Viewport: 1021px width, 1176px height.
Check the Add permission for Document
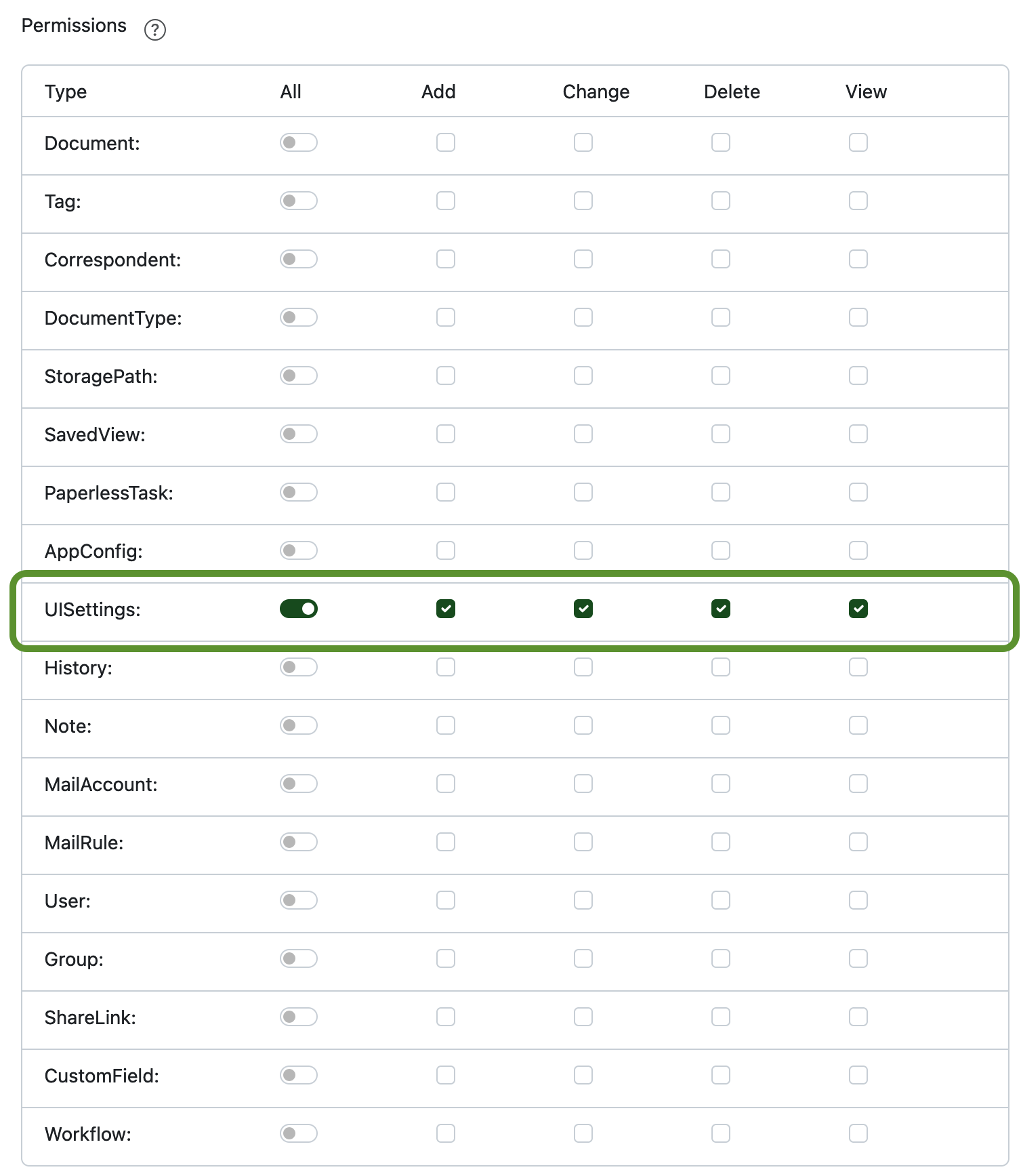pos(445,142)
